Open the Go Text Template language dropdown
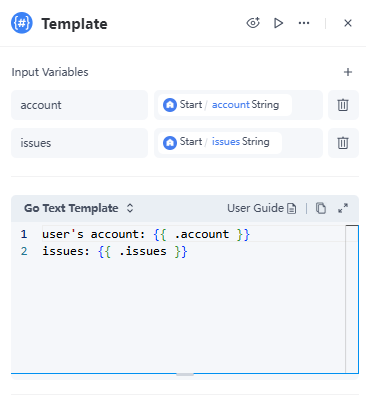The image size is (366, 396). (x=79, y=208)
